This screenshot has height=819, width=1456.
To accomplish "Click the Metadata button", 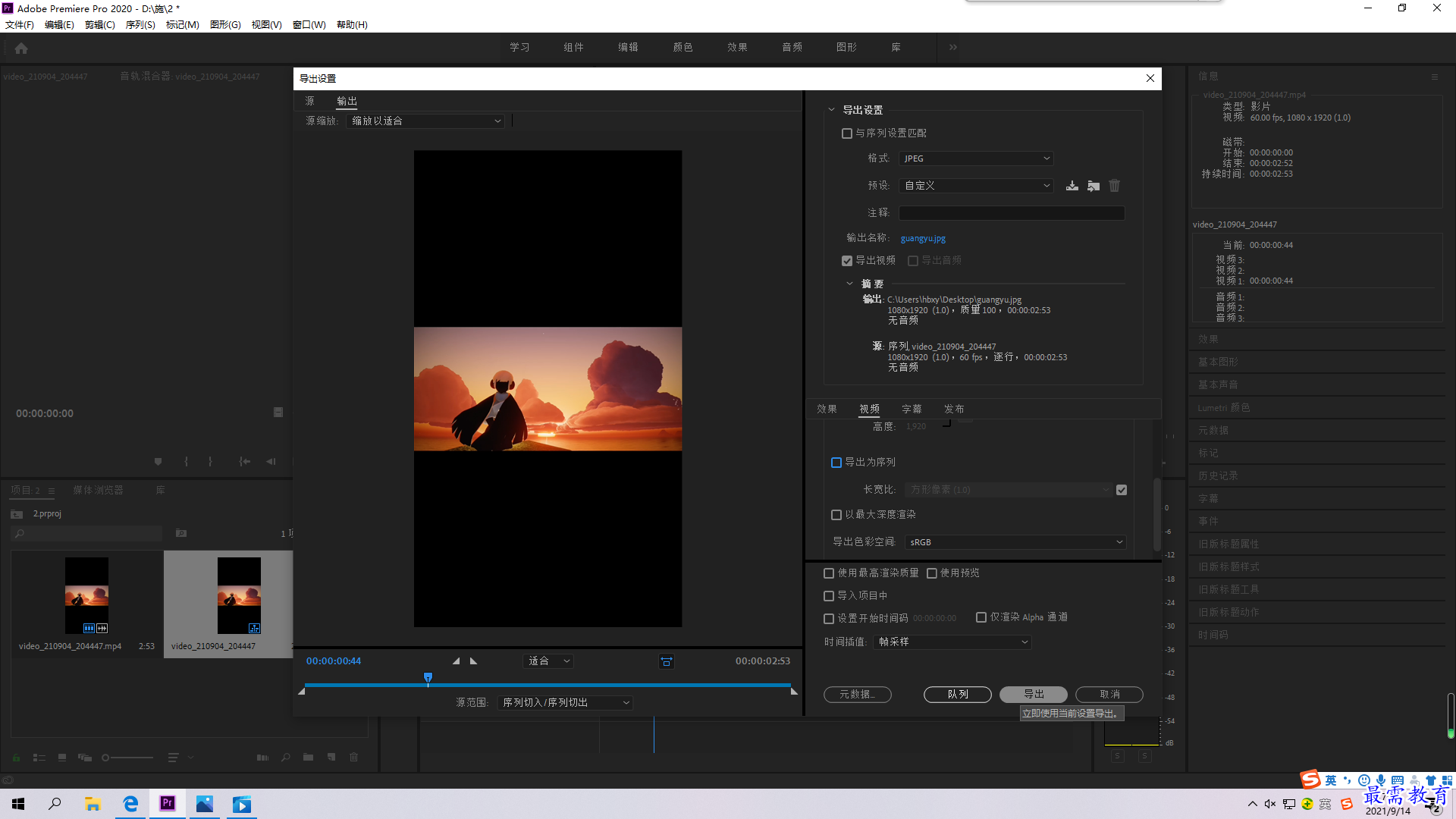I will (x=857, y=695).
